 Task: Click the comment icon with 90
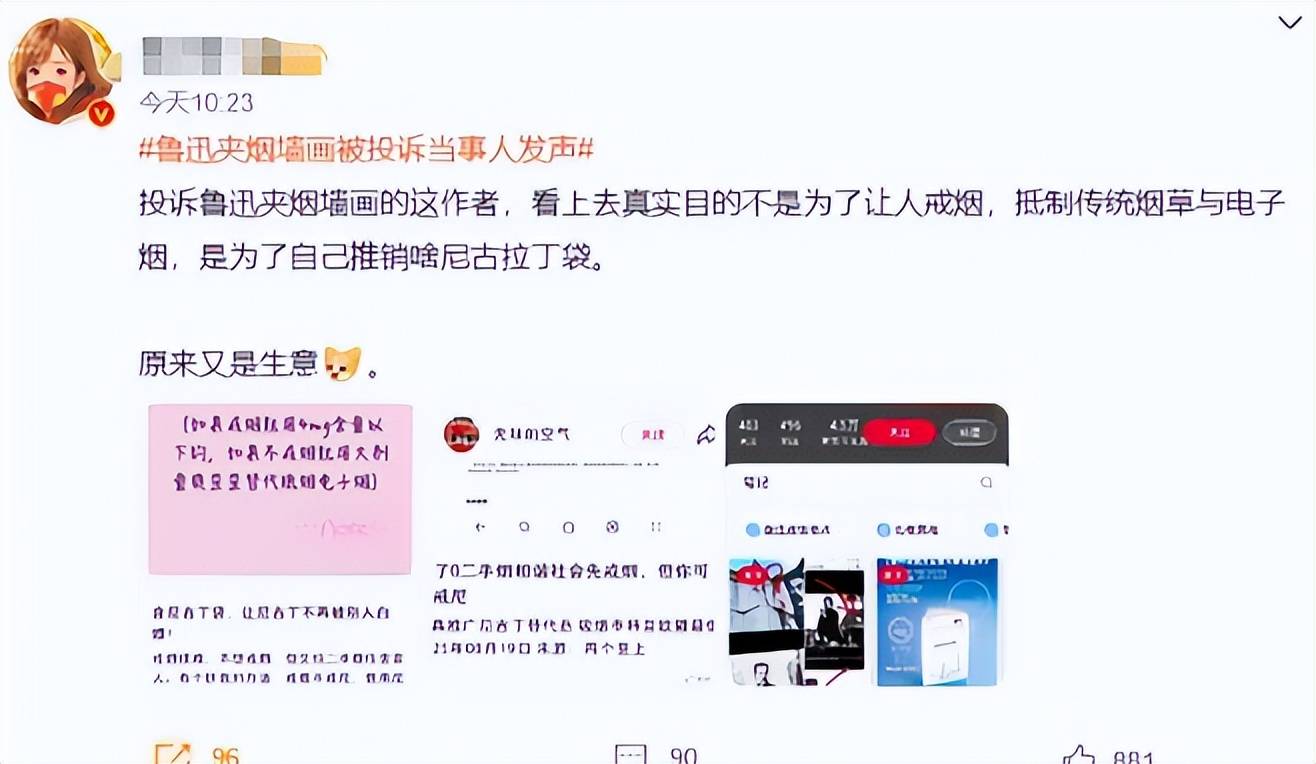point(631,753)
